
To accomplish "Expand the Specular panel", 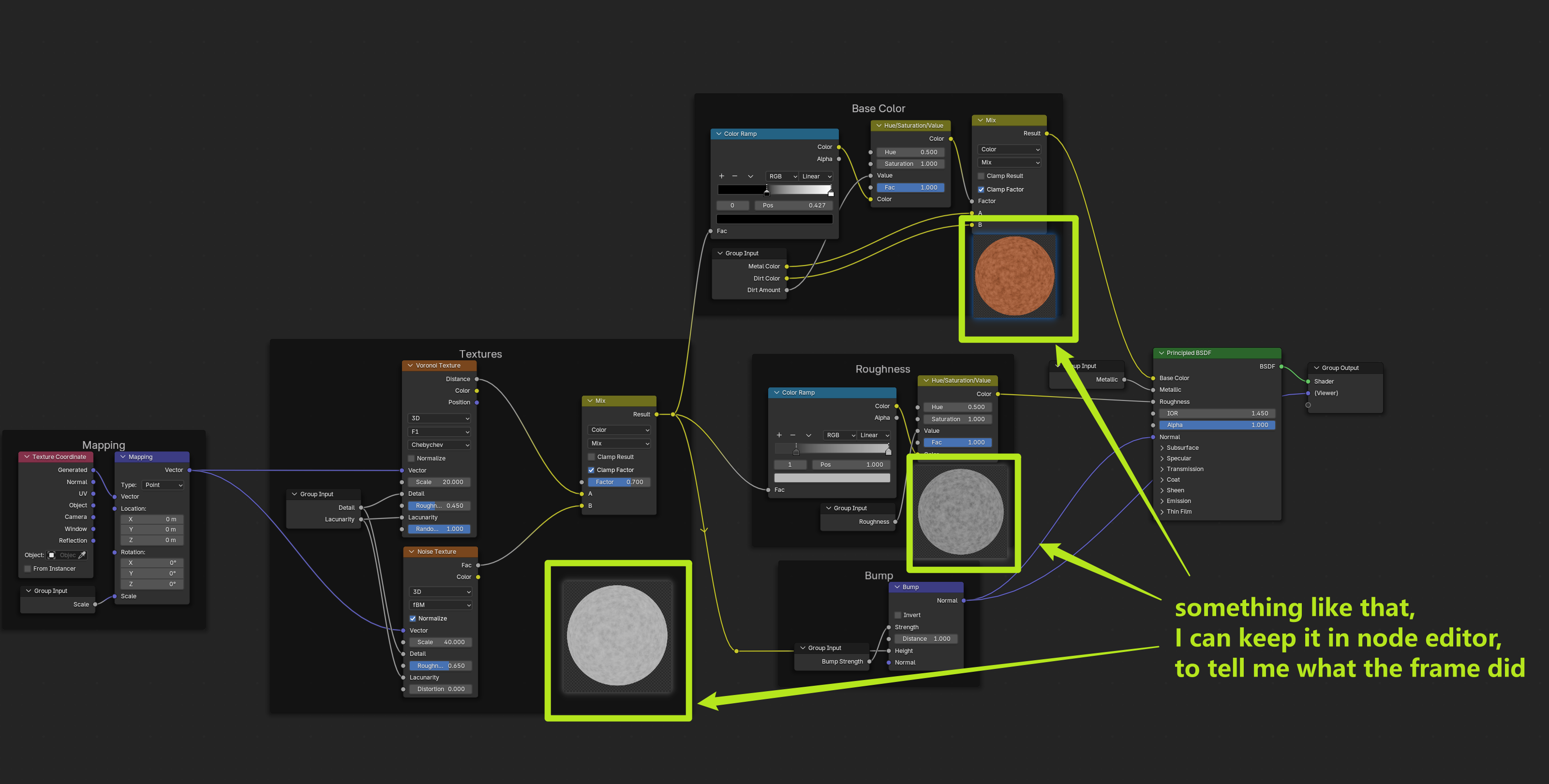I will [x=1178, y=458].
